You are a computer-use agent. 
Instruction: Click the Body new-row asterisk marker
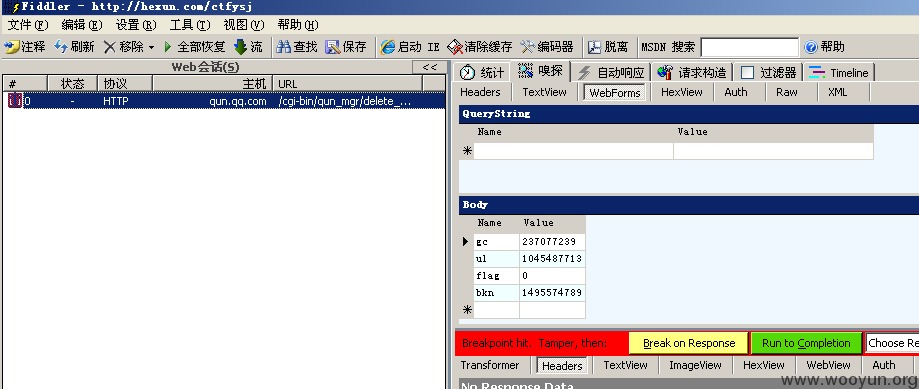pyautogui.click(x=467, y=310)
